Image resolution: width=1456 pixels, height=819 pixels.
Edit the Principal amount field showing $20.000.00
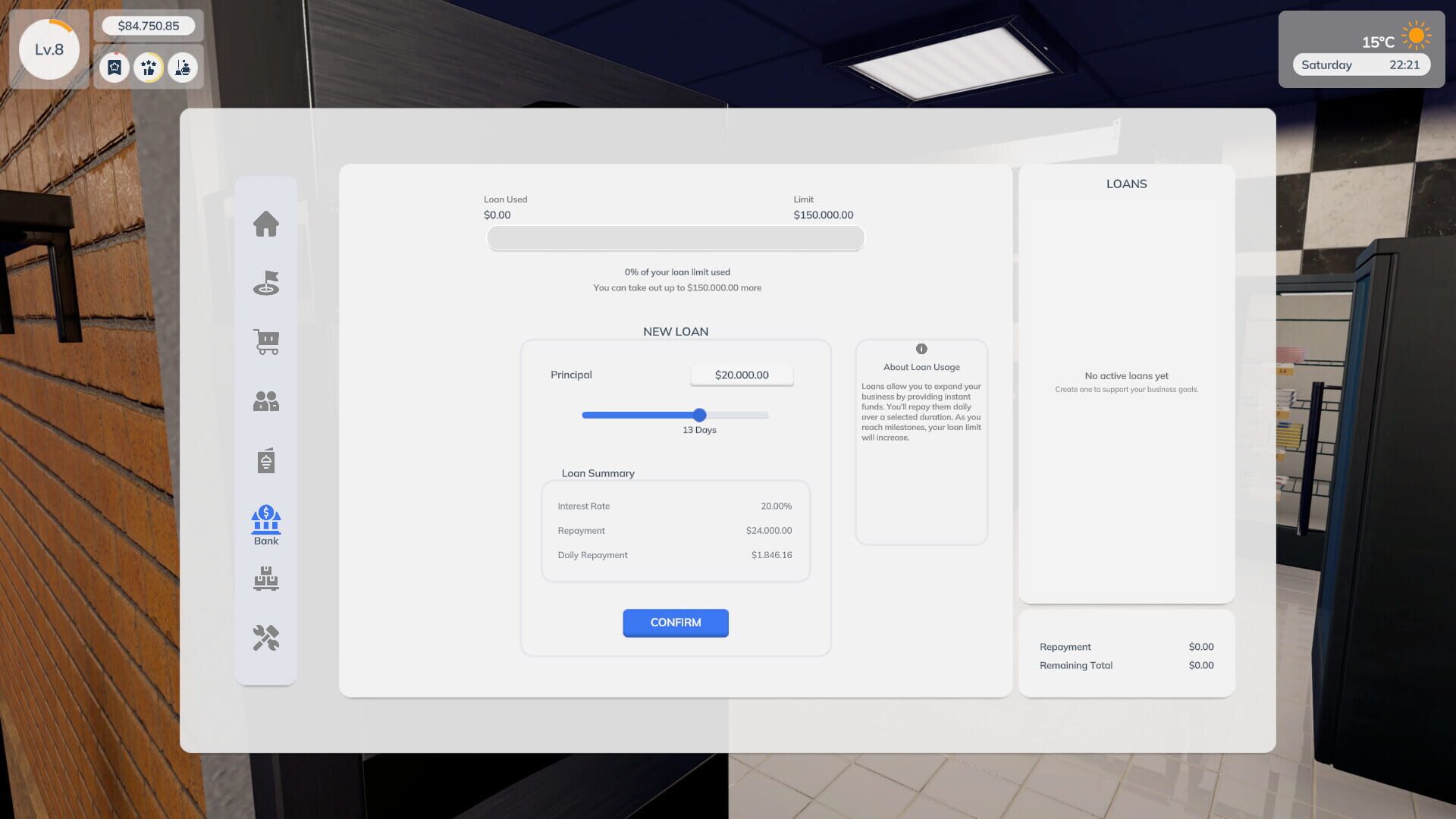pyautogui.click(x=742, y=375)
